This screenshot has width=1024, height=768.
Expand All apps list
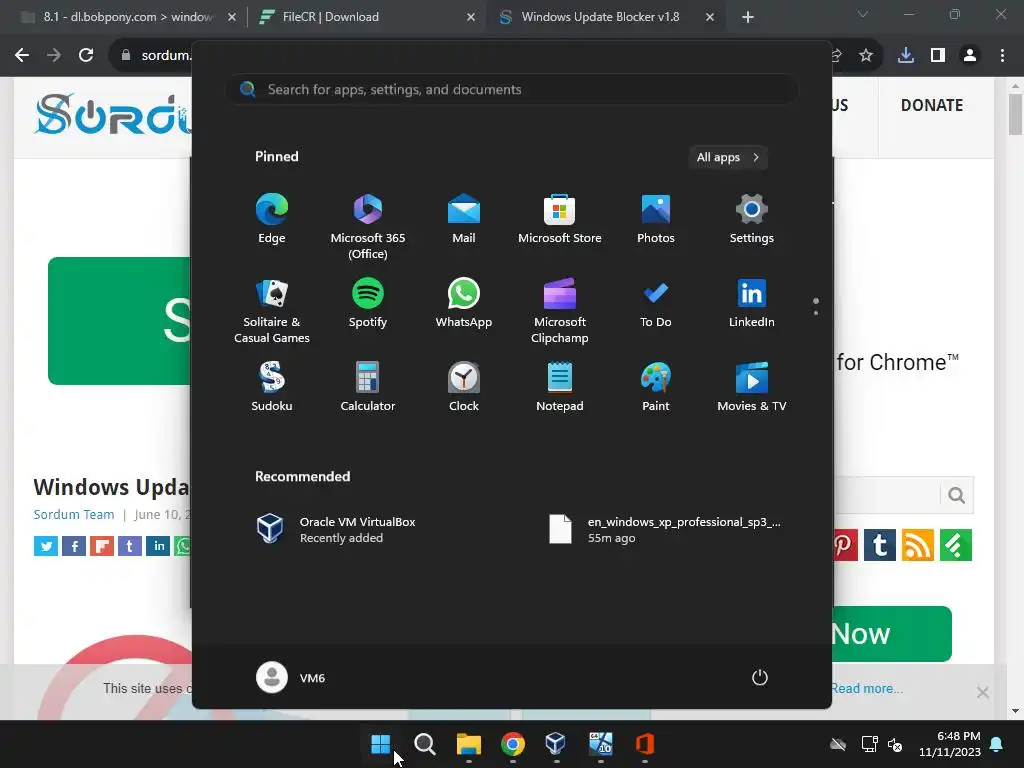(728, 157)
